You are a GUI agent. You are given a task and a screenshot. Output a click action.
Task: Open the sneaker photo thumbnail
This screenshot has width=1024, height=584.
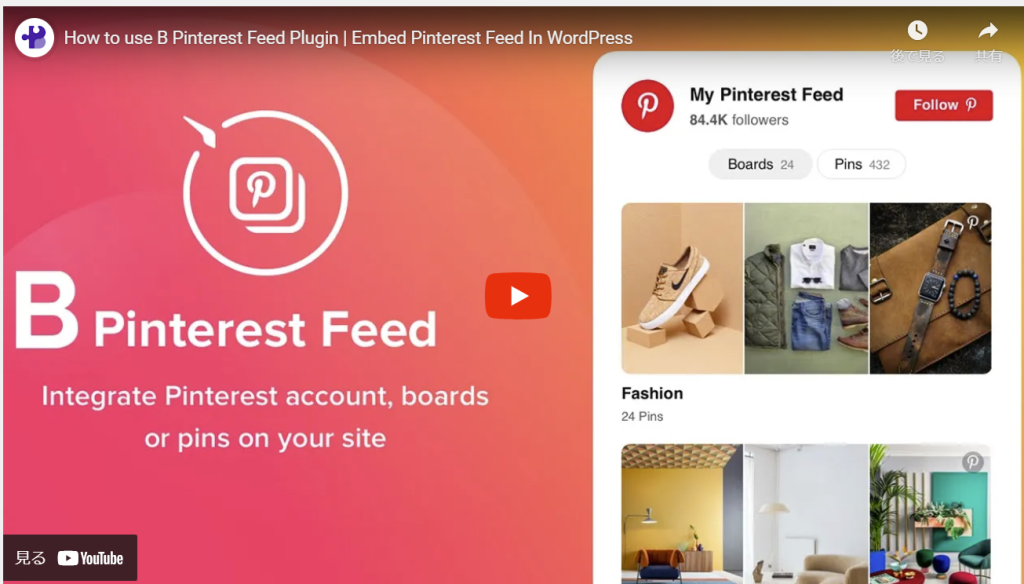coord(682,288)
